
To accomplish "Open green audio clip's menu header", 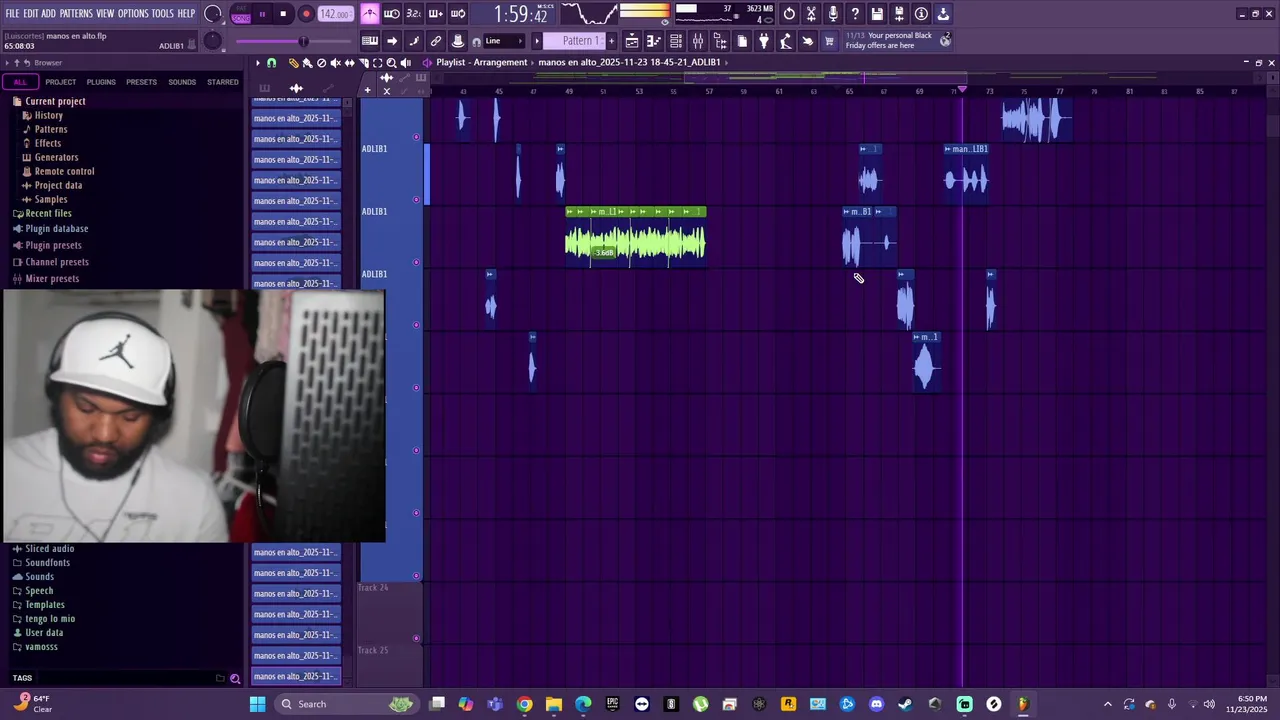I will click(x=636, y=212).
